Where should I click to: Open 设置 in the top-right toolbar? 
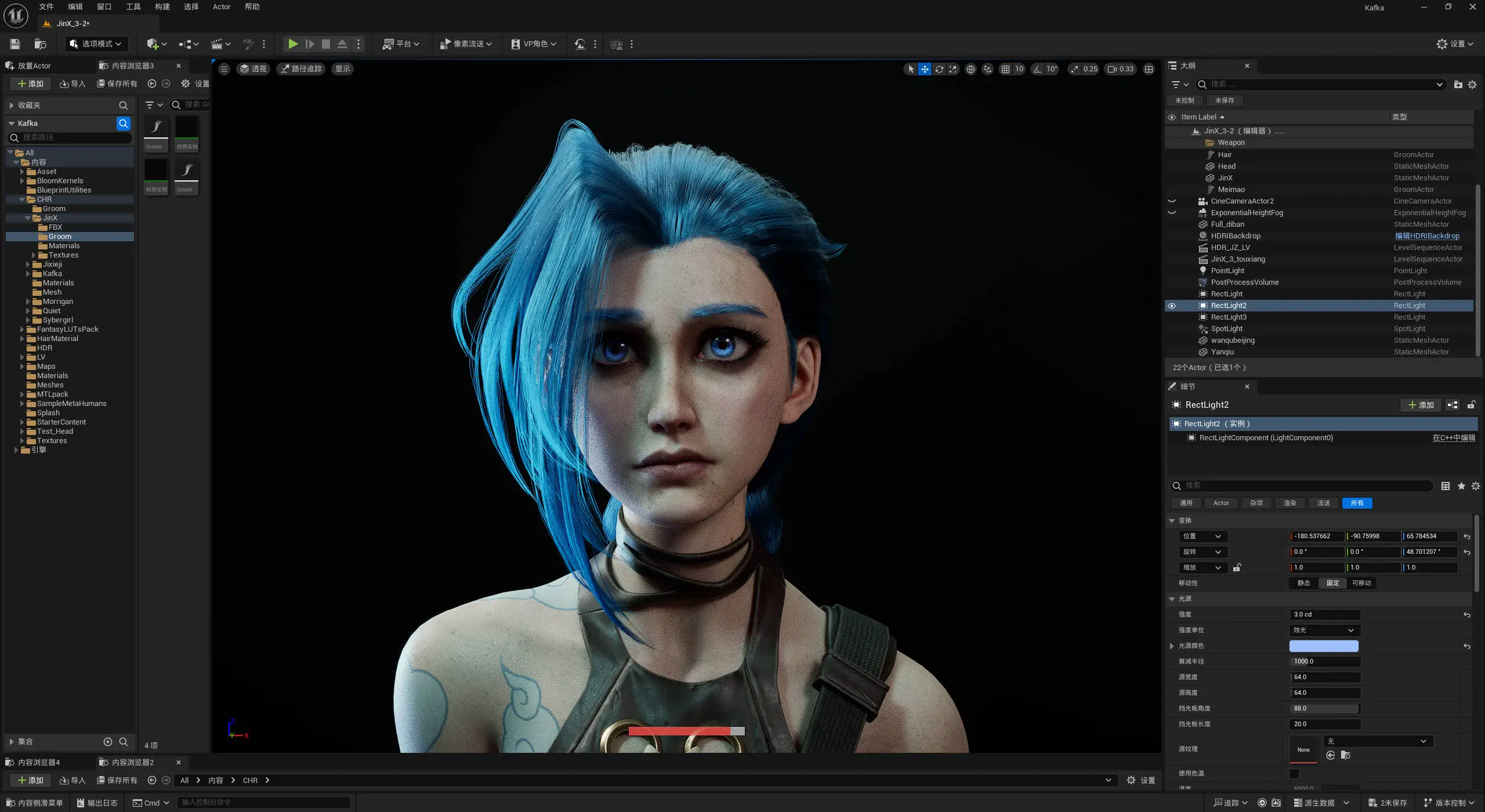1454,44
